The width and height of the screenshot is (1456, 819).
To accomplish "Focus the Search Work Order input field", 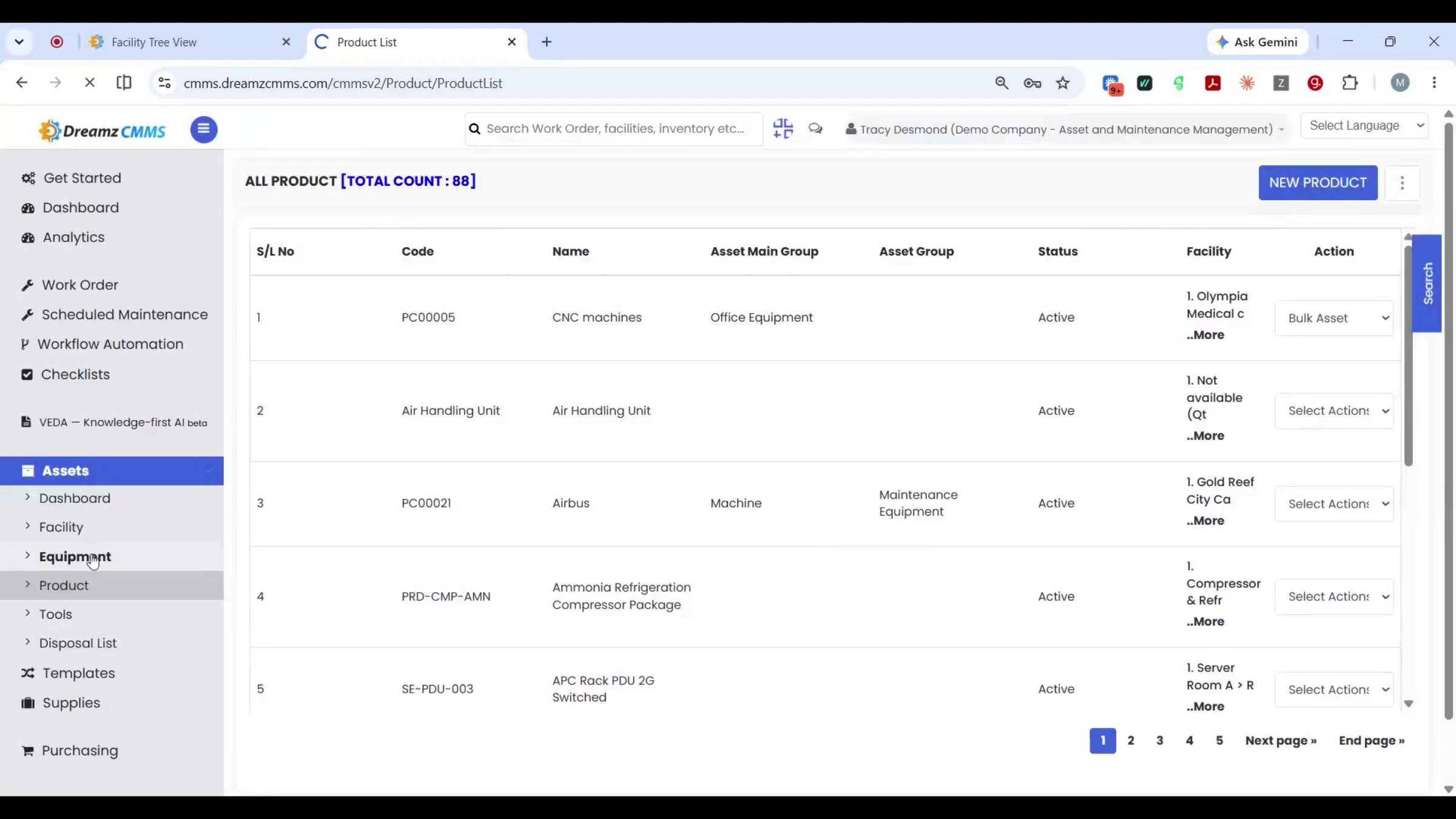I will 615,129.
